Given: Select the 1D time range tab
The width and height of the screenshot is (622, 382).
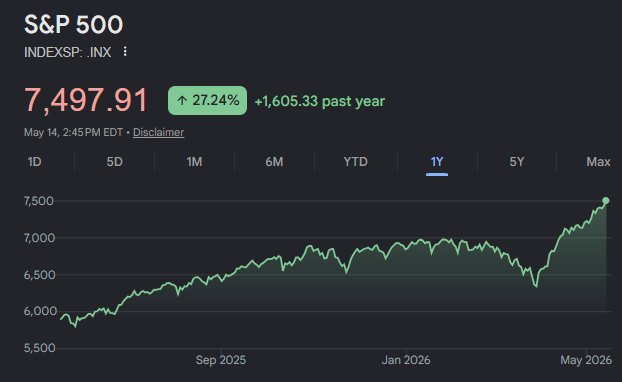Looking at the screenshot, I should 35,162.
